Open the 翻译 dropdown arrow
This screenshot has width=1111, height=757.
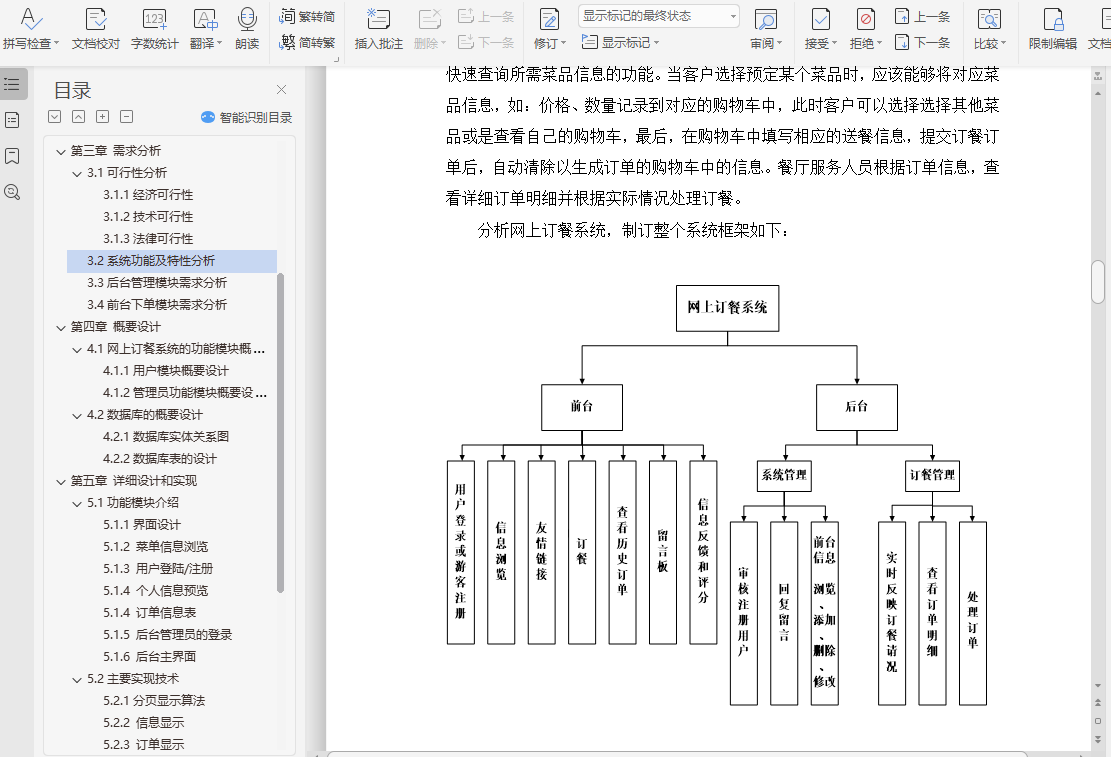[x=219, y=44]
